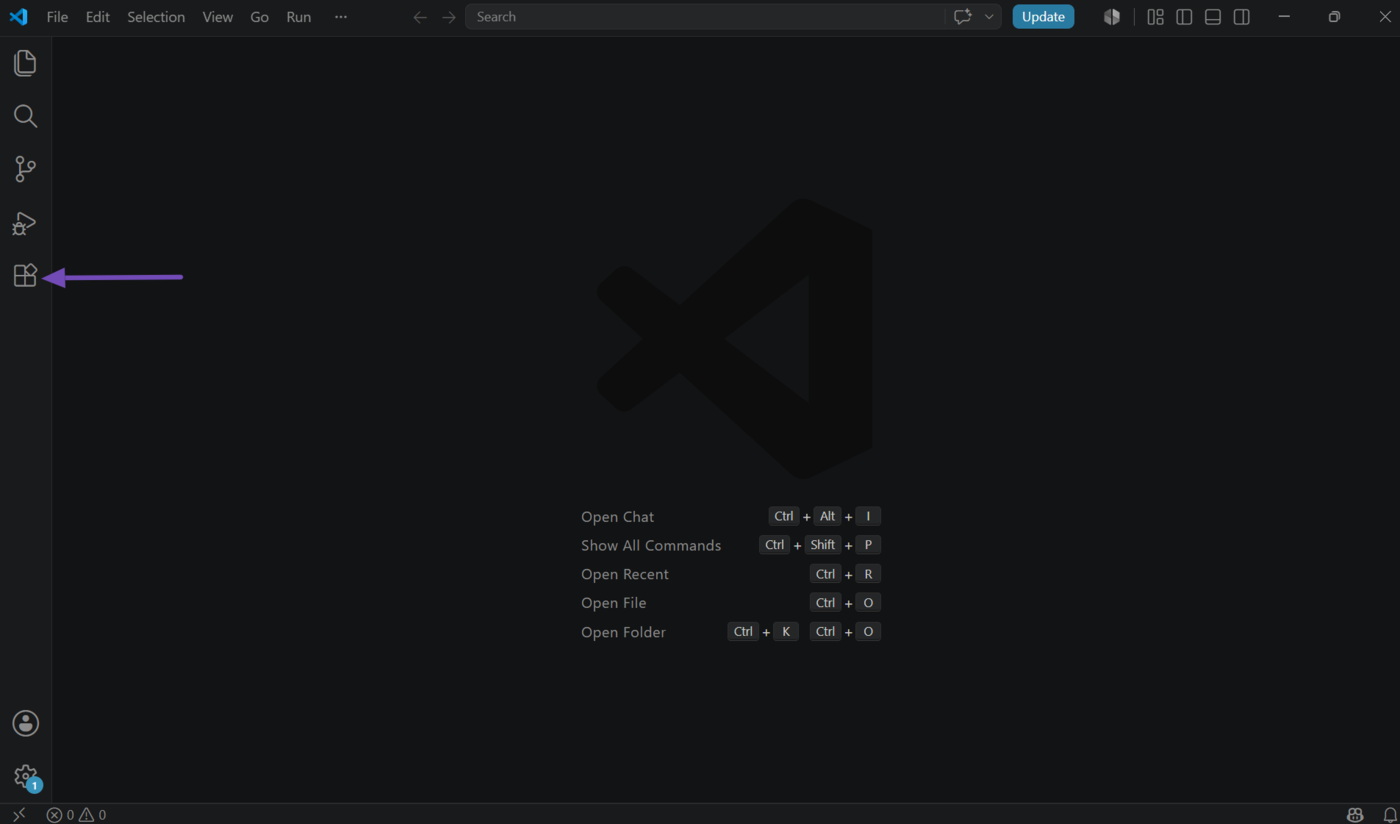The image size is (1400, 824).
Task: Customize Layout icon in title bar
Action: click(x=1155, y=17)
